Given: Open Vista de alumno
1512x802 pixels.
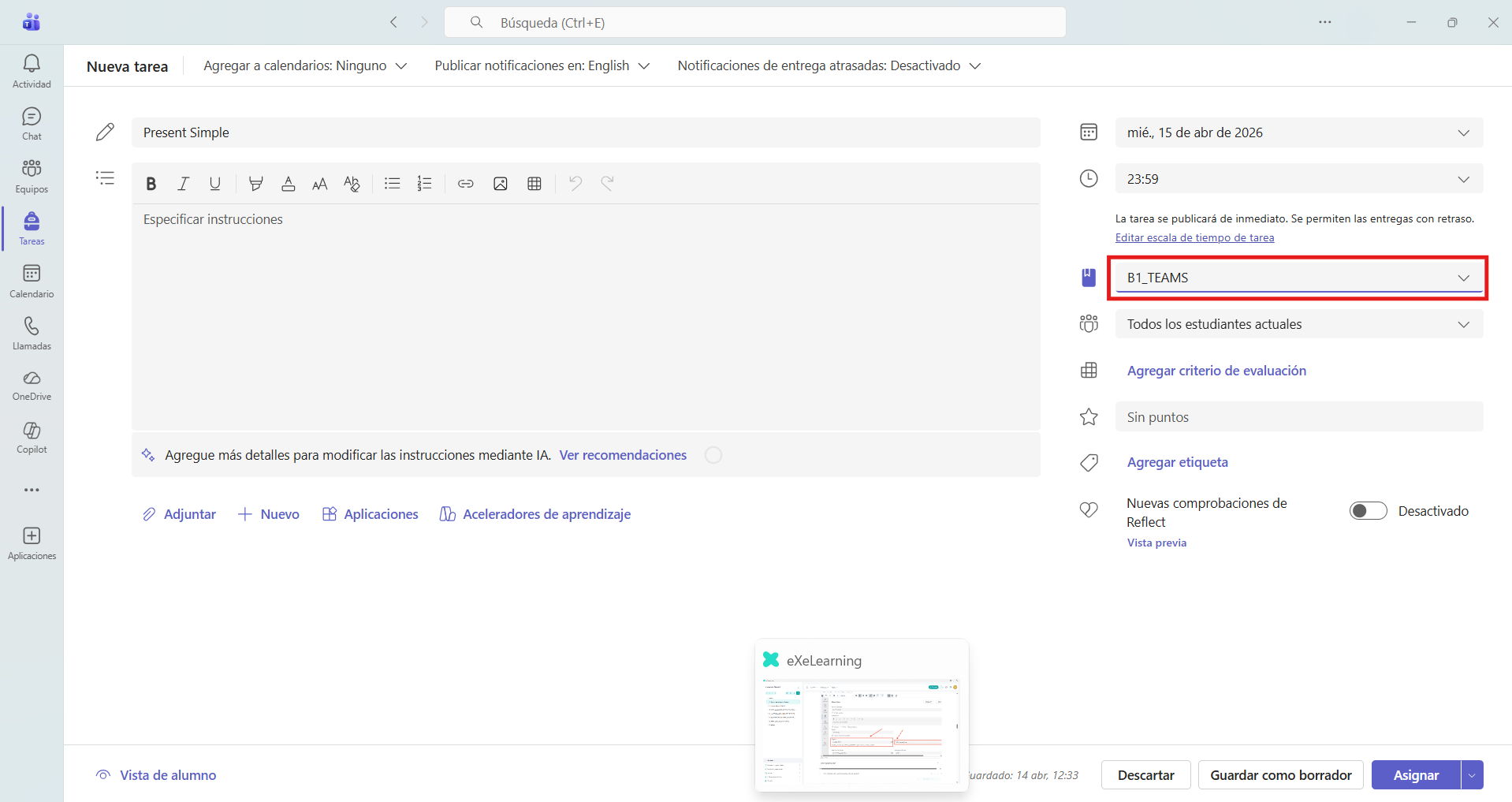Looking at the screenshot, I should [x=156, y=775].
